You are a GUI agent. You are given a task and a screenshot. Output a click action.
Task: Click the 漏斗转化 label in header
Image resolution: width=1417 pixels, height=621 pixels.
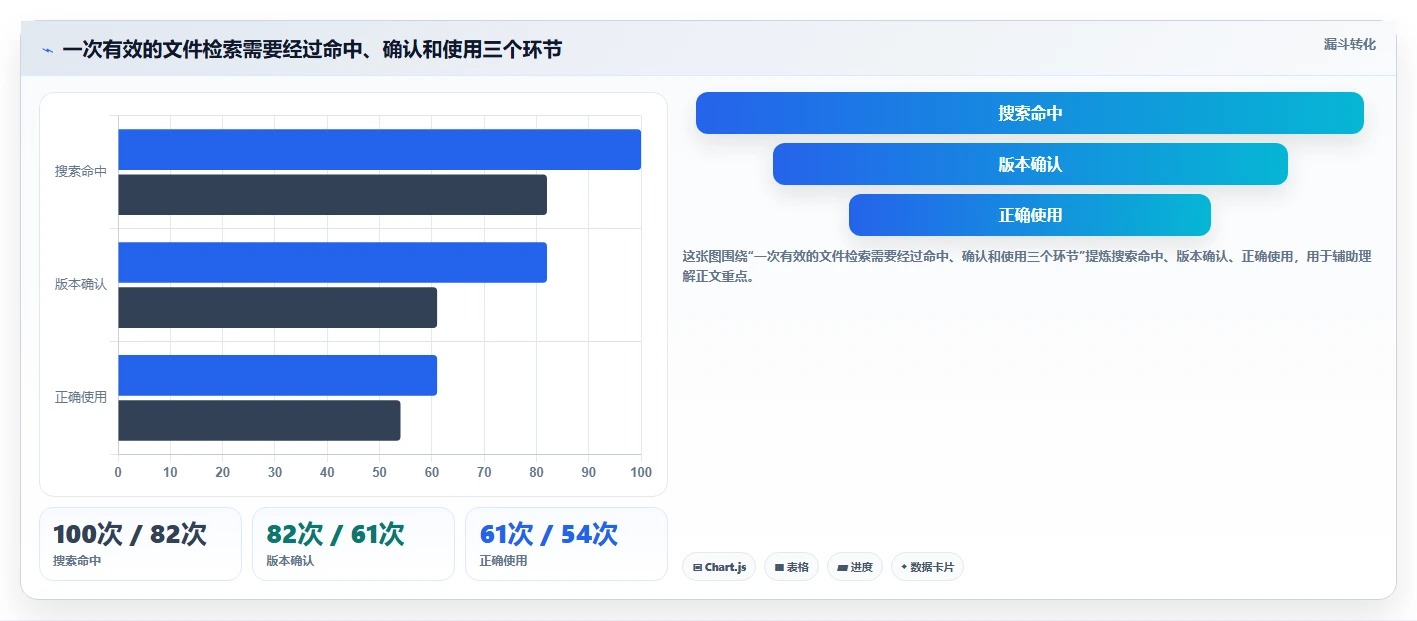point(1349,44)
